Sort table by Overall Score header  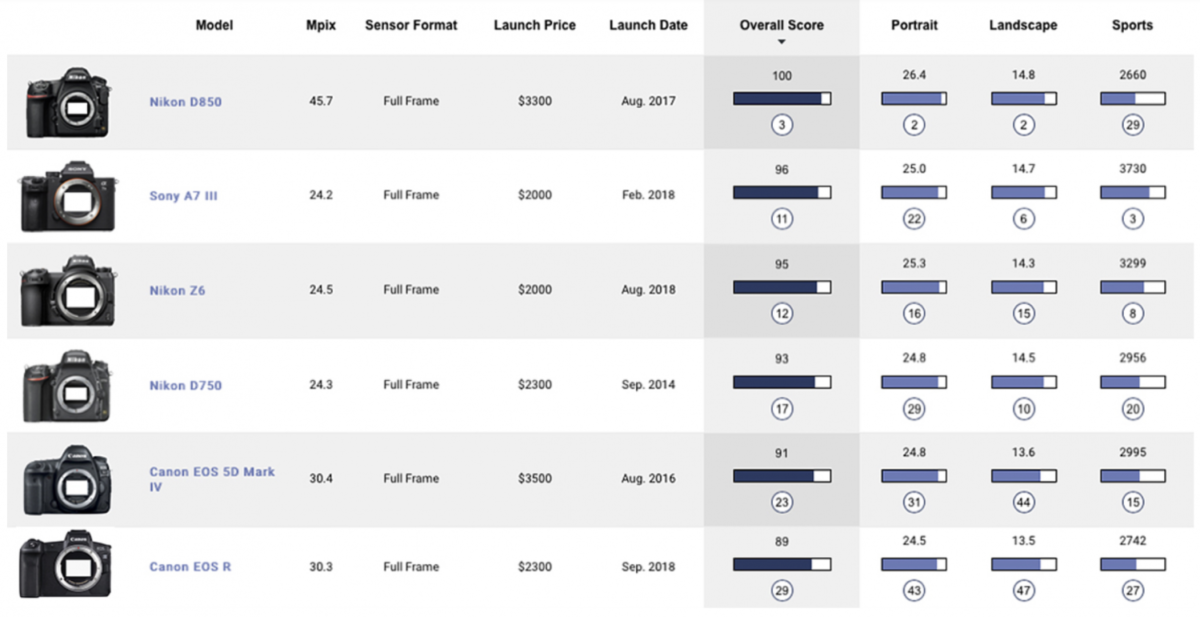point(781,25)
